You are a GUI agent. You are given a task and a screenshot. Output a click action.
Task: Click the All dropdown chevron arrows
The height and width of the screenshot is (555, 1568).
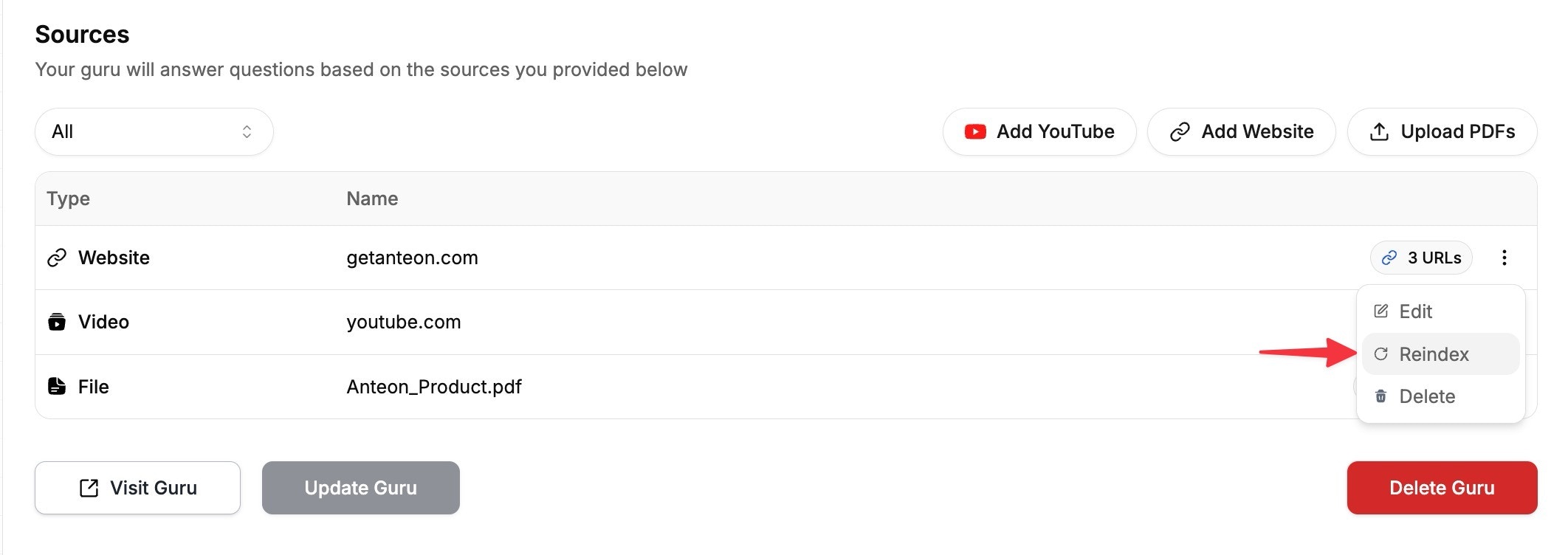[x=247, y=131]
